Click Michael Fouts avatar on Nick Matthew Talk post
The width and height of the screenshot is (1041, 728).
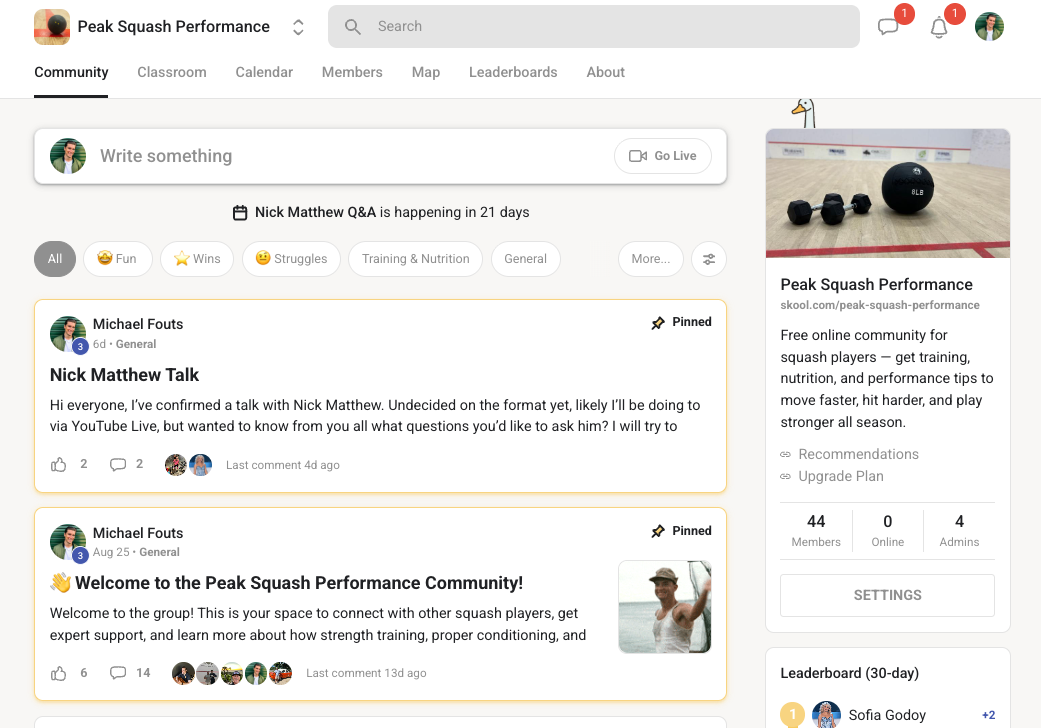pos(68,334)
